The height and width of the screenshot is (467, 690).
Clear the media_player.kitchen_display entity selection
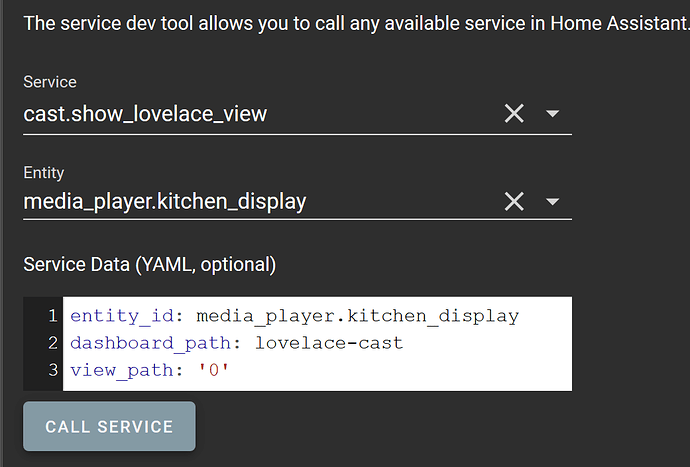(514, 202)
